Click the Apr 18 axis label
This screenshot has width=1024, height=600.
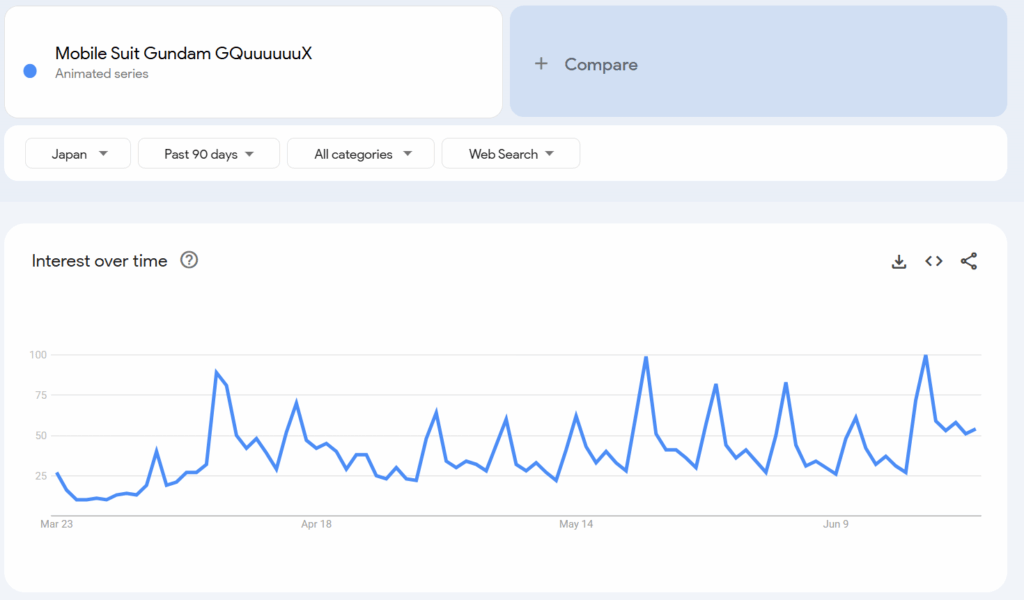point(316,524)
